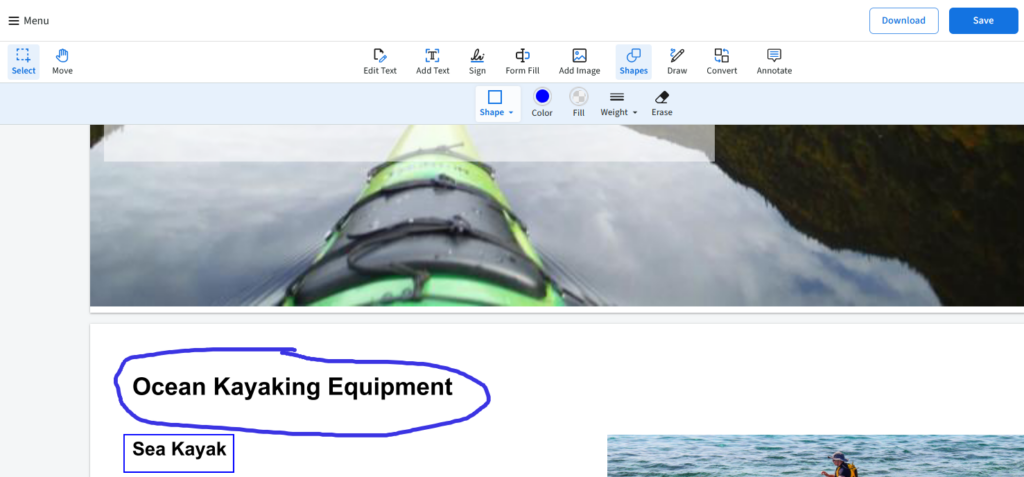Click the 'Ocean Kayaking Equipment' heading
This screenshot has height=477, width=1024.
(293, 387)
